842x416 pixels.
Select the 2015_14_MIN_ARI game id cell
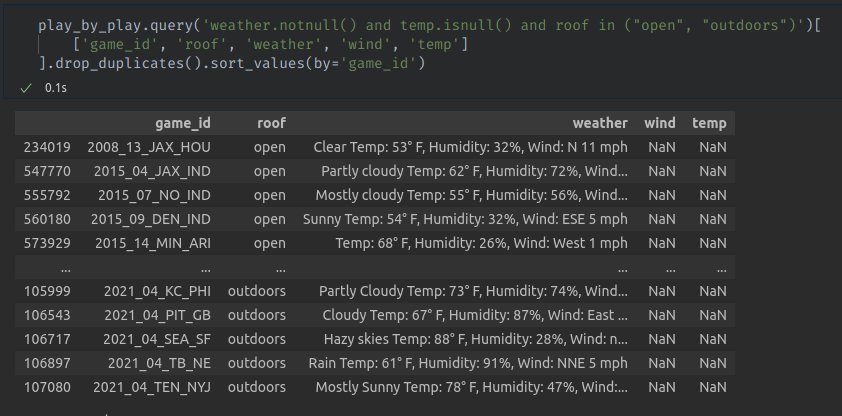coord(153,243)
